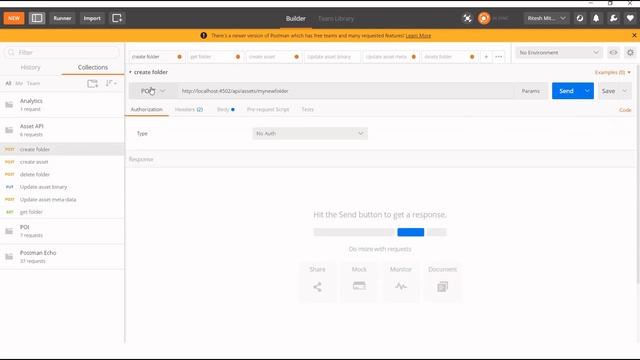Image resolution: width=640 pixels, height=360 pixels.
Task: Open the Ritesh user account dropdown
Action: (546, 18)
